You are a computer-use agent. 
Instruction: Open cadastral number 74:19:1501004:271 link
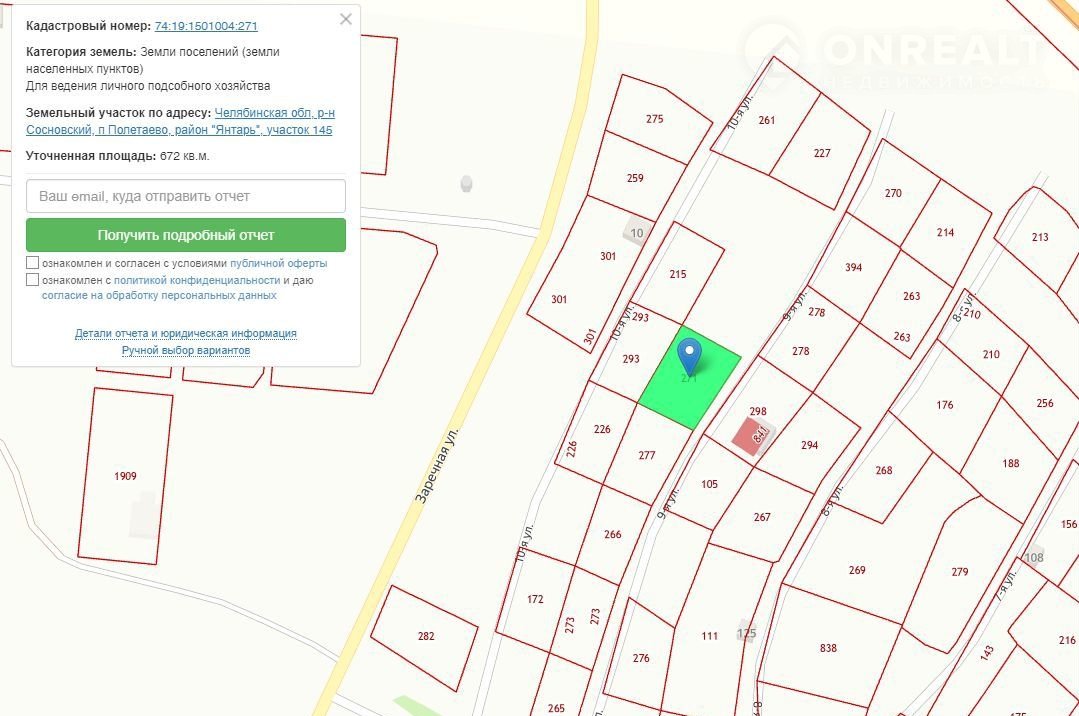pyautogui.click(x=205, y=26)
